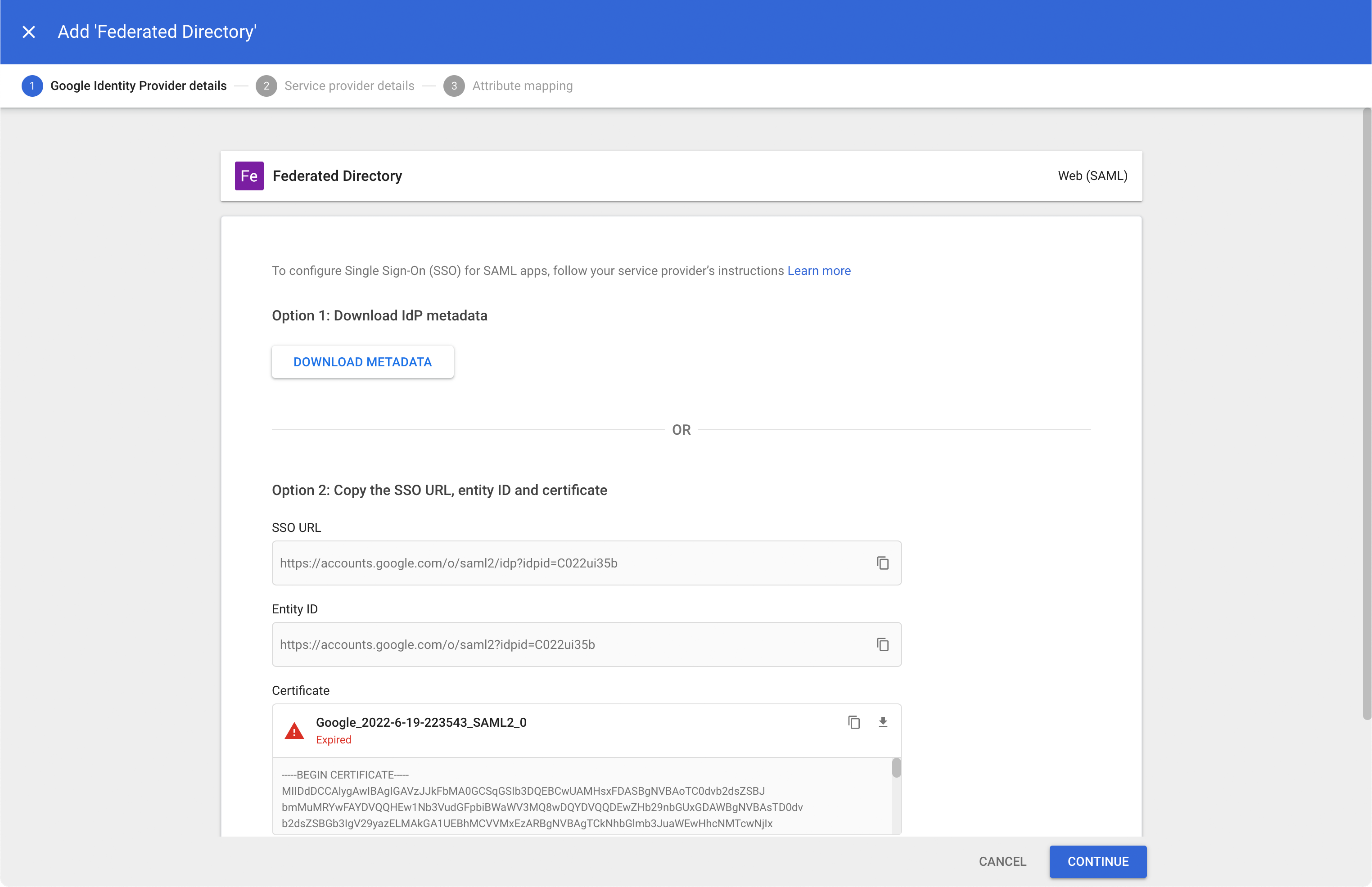Click the Attribute mapping step number 3
1372x887 pixels.
455,85
